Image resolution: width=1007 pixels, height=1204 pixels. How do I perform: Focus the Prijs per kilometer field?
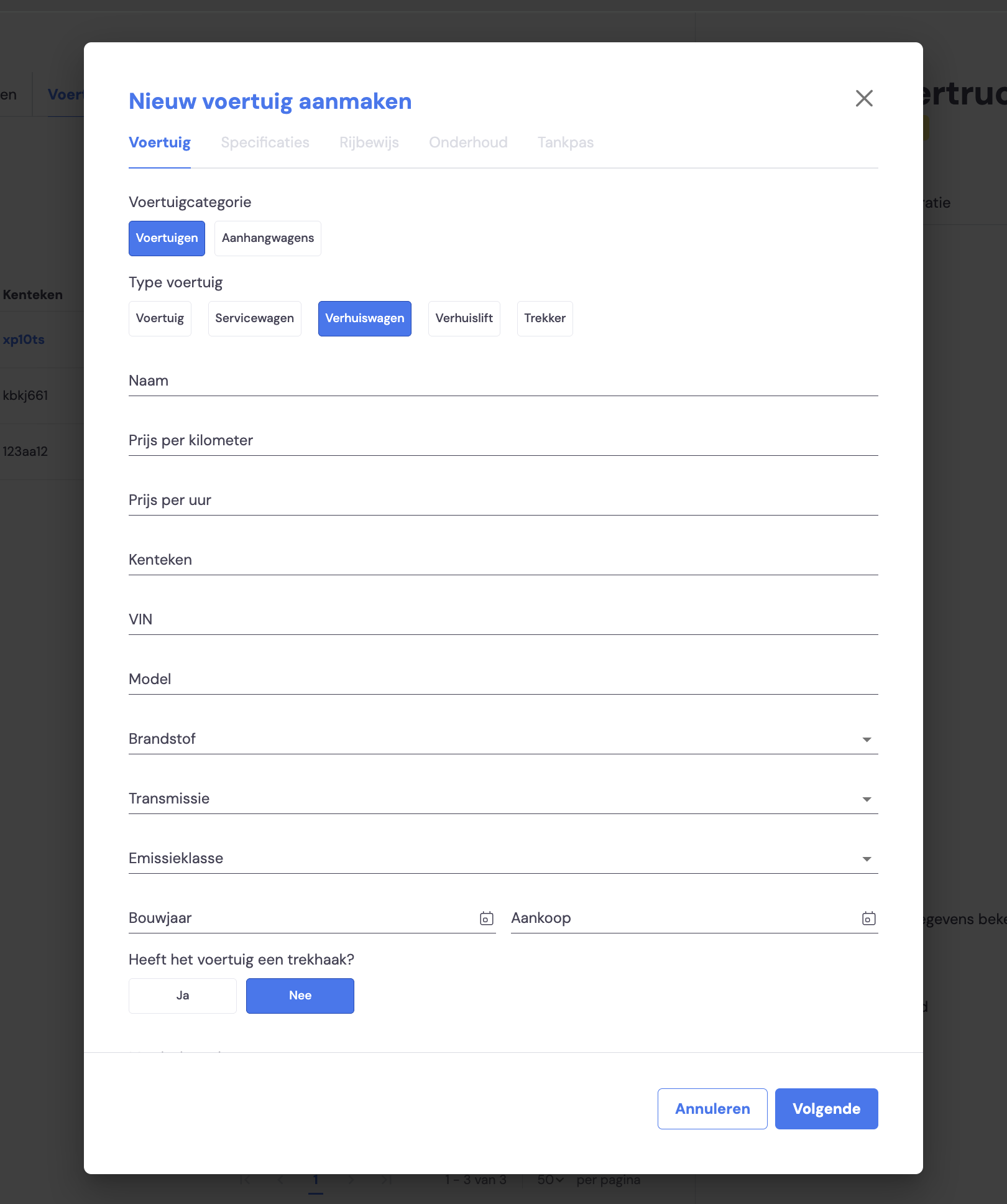pos(503,440)
